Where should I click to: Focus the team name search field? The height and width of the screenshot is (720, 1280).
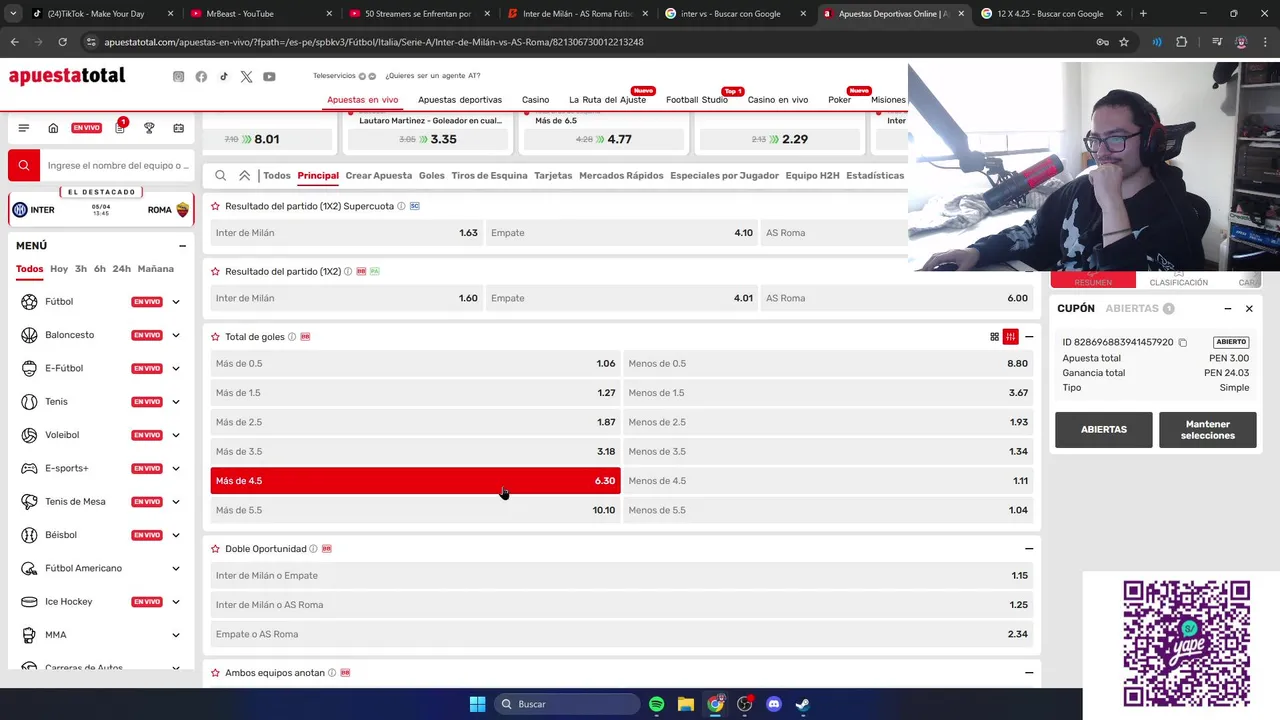pos(118,166)
